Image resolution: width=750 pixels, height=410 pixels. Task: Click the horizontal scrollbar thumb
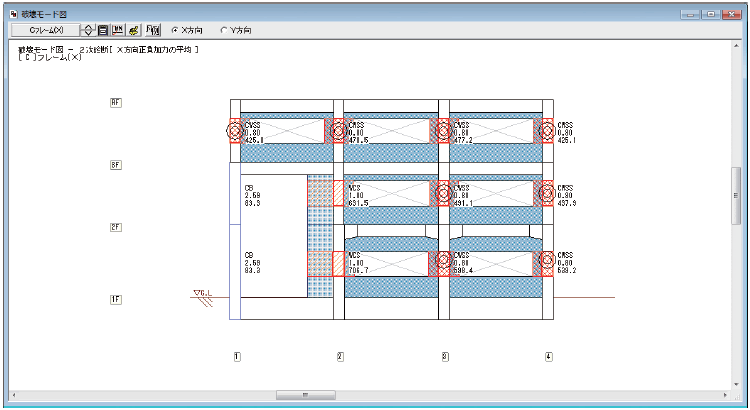306,395
